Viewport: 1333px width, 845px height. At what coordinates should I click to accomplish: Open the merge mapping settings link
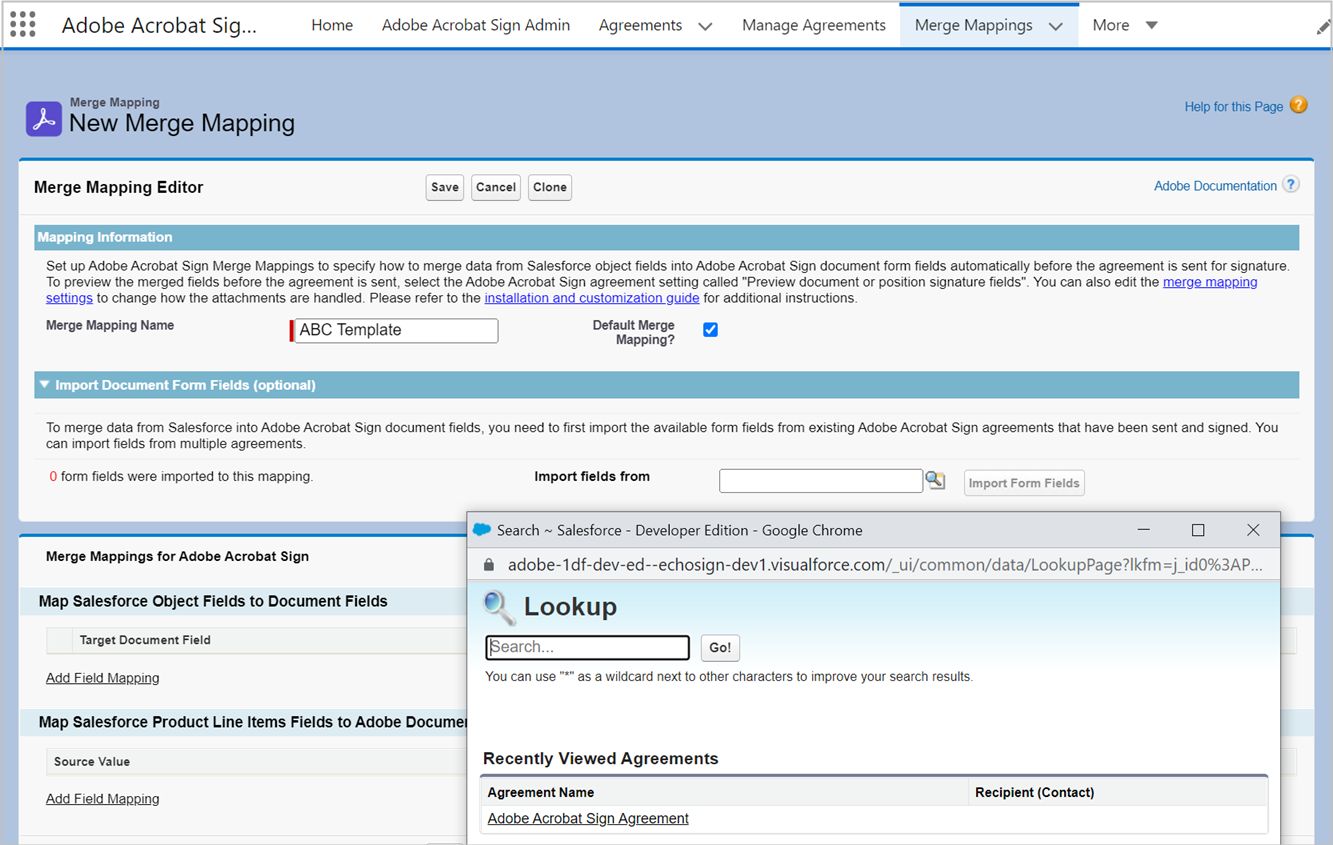pos(1211,282)
